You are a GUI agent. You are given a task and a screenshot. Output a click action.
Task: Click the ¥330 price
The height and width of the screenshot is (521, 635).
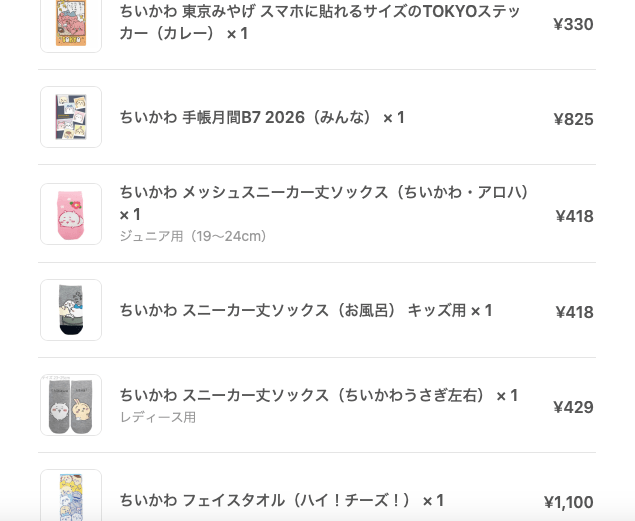point(573,24)
